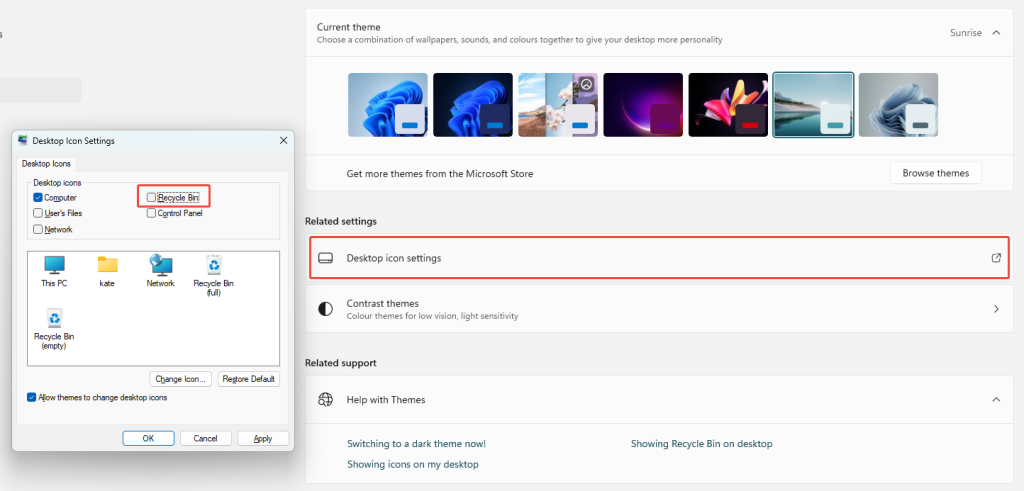Open the 'Showing Recycle Bin on desktop' link
Screen dimensions: 1024x491
701,444
